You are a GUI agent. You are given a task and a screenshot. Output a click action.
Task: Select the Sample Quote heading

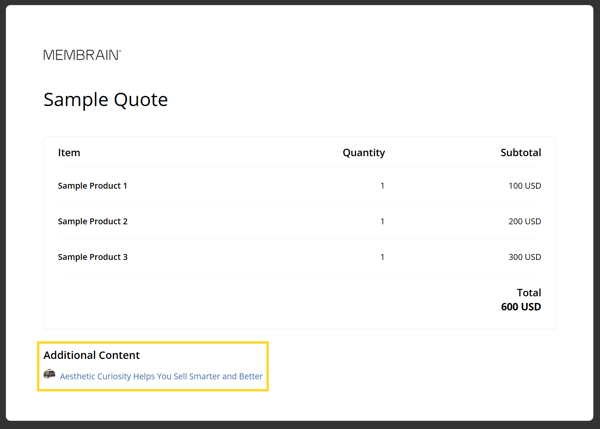[105, 100]
